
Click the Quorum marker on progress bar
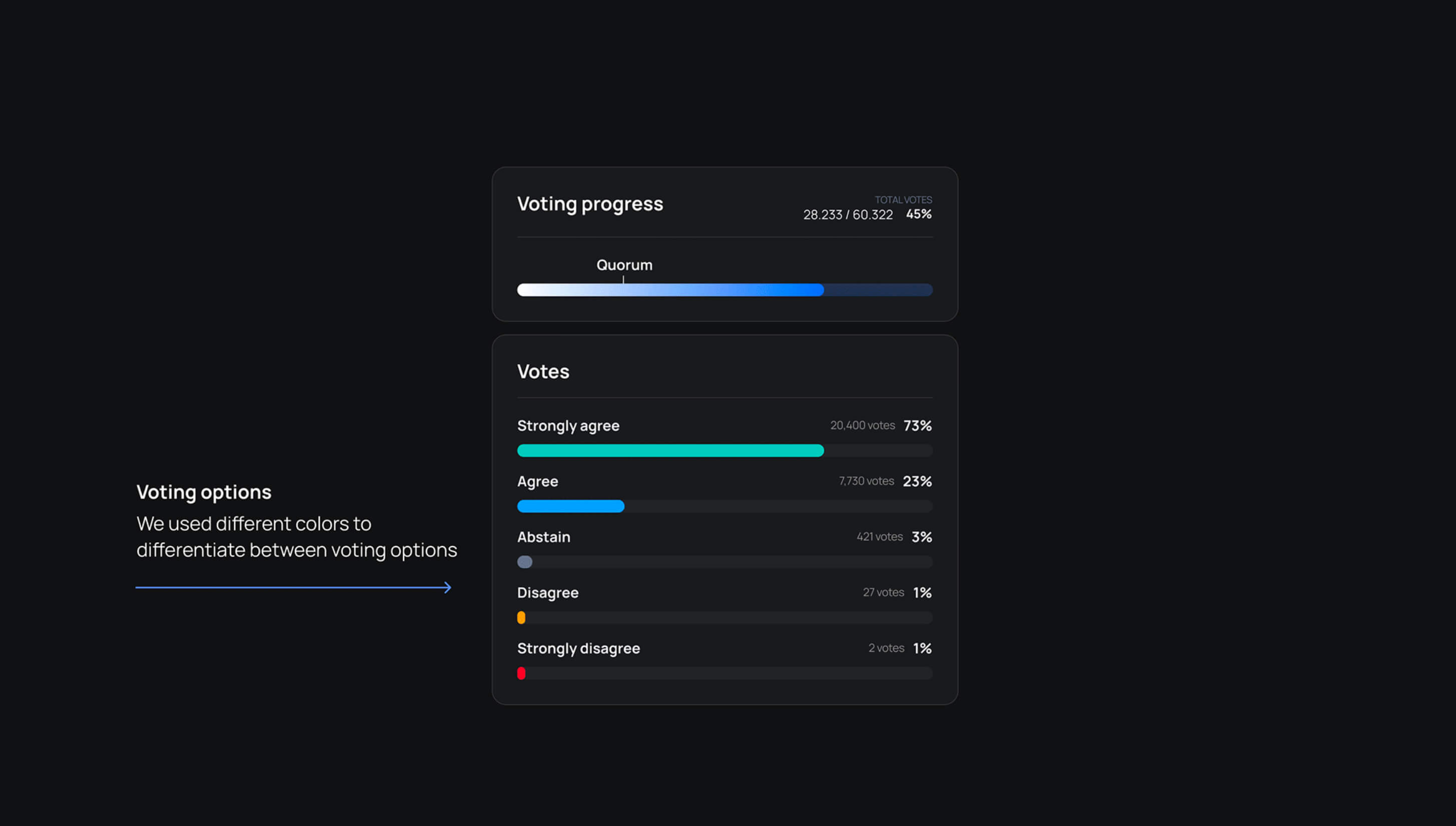pyautogui.click(x=623, y=278)
